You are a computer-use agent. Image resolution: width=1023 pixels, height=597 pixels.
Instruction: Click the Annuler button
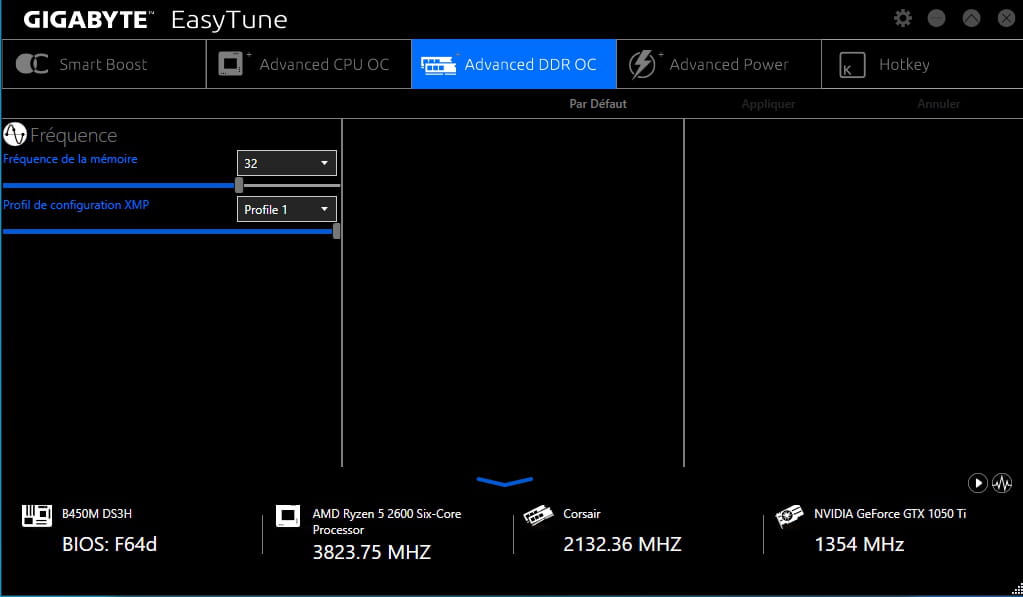tap(938, 104)
